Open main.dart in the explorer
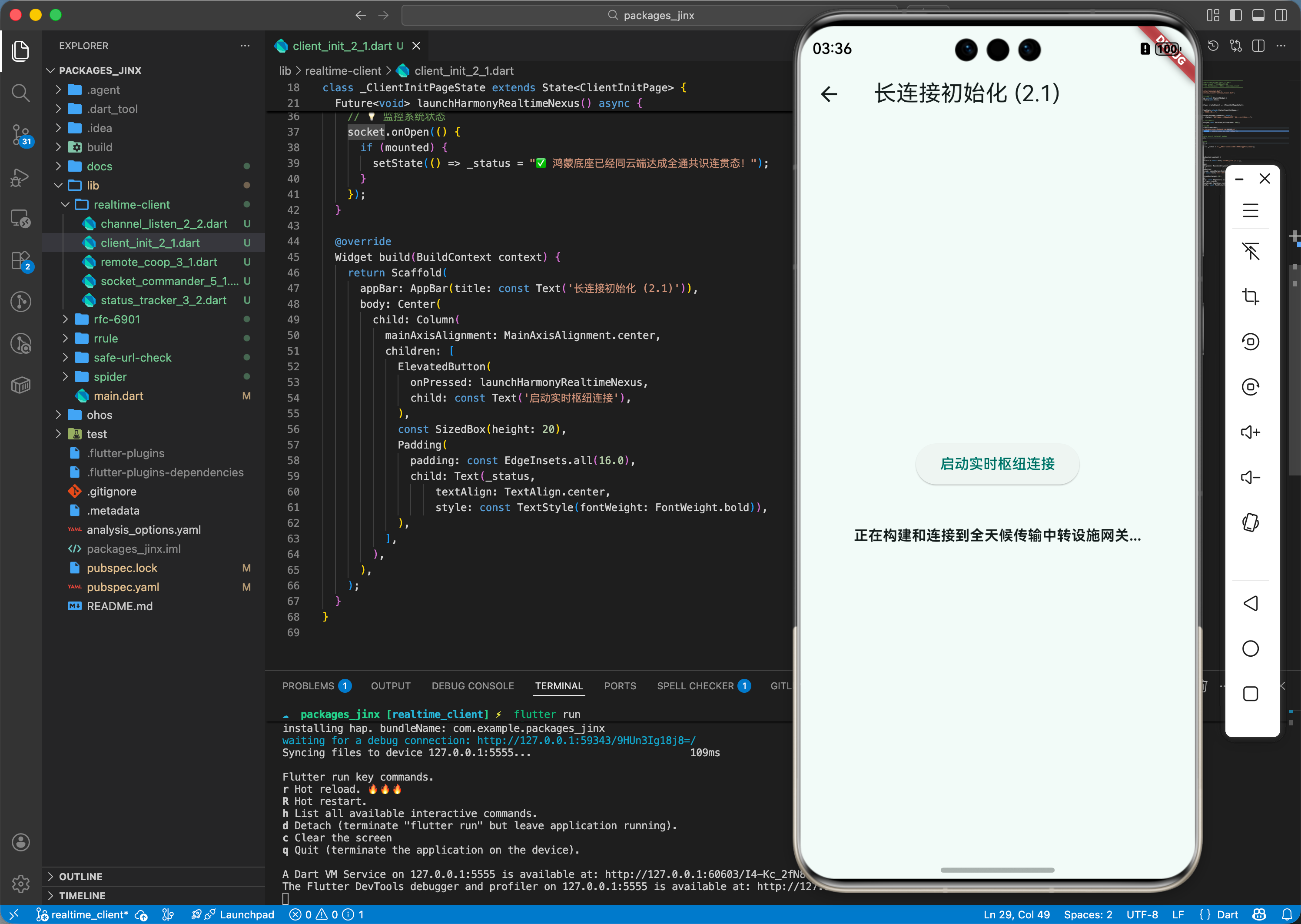 click(118, 396)
